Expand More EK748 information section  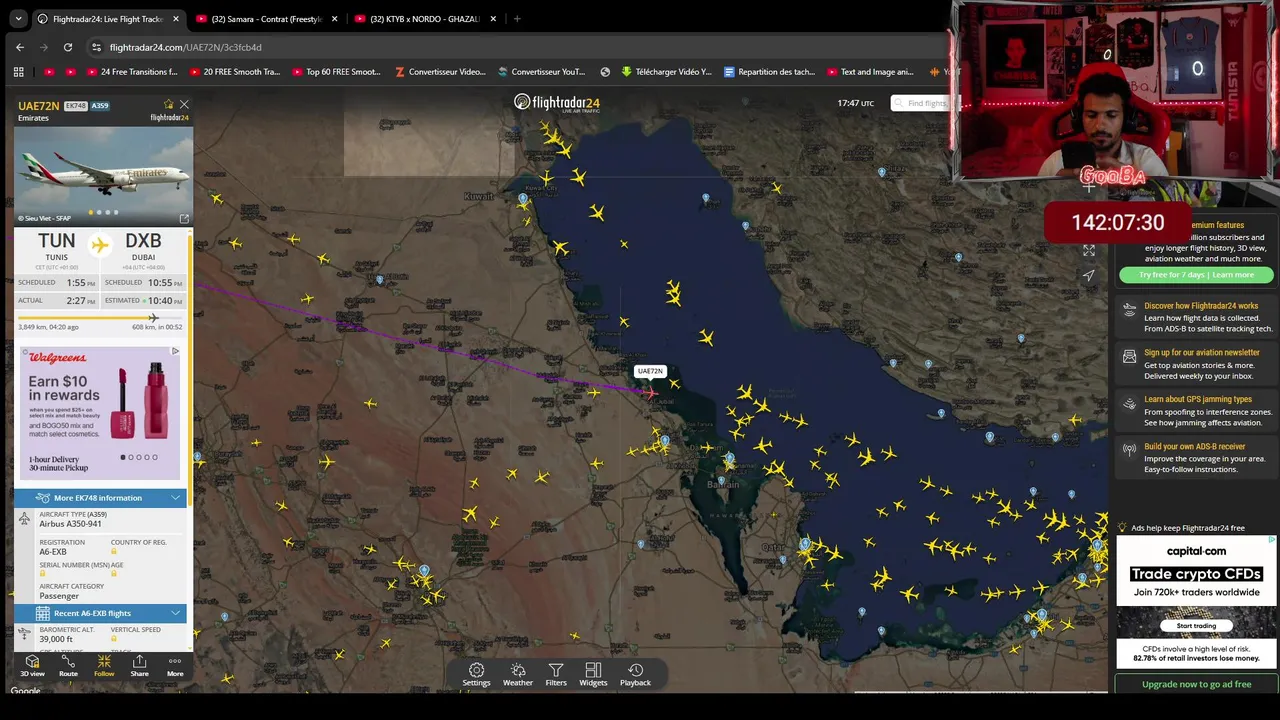100,497
